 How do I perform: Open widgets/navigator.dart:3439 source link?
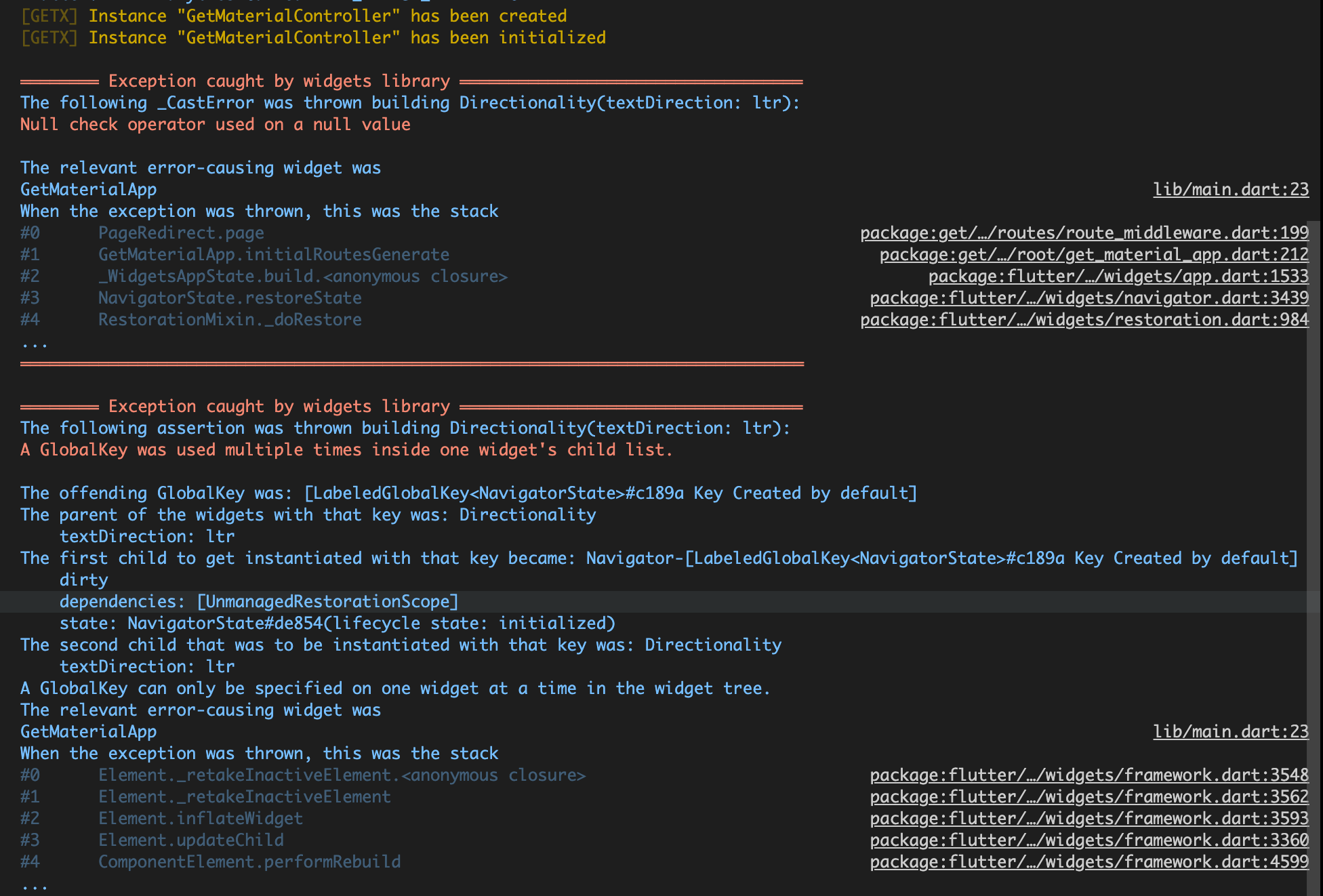coord(1088,298)
